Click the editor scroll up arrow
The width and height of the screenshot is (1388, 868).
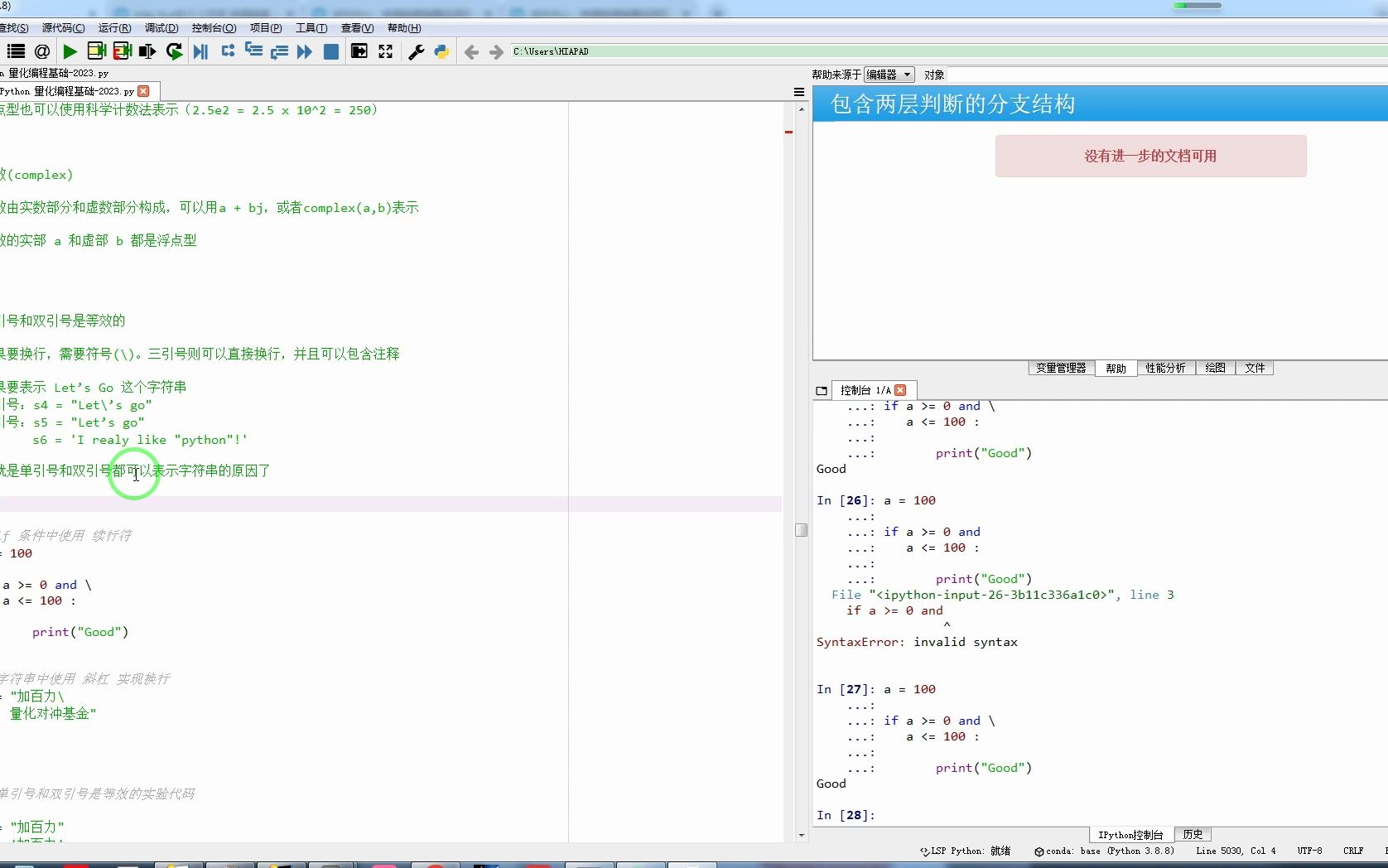801,109
